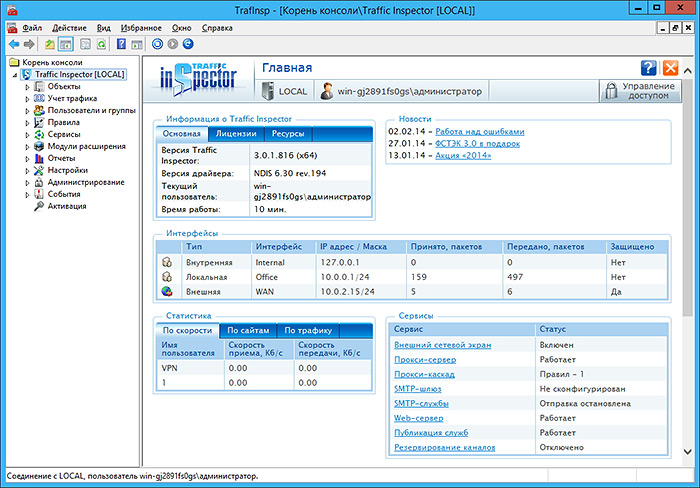Click the Управление доступом button
700x488 pixels.
(x=641, y=91)
